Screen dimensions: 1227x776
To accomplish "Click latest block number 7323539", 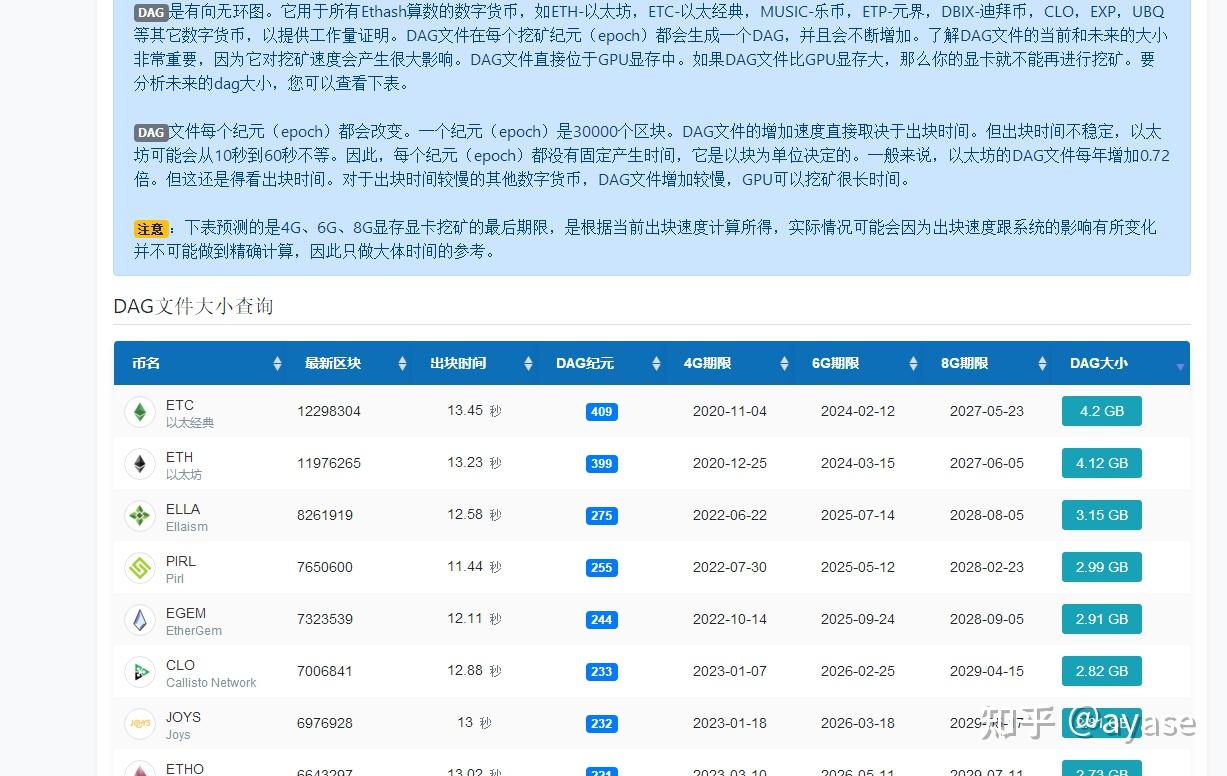I will (325, 619).
